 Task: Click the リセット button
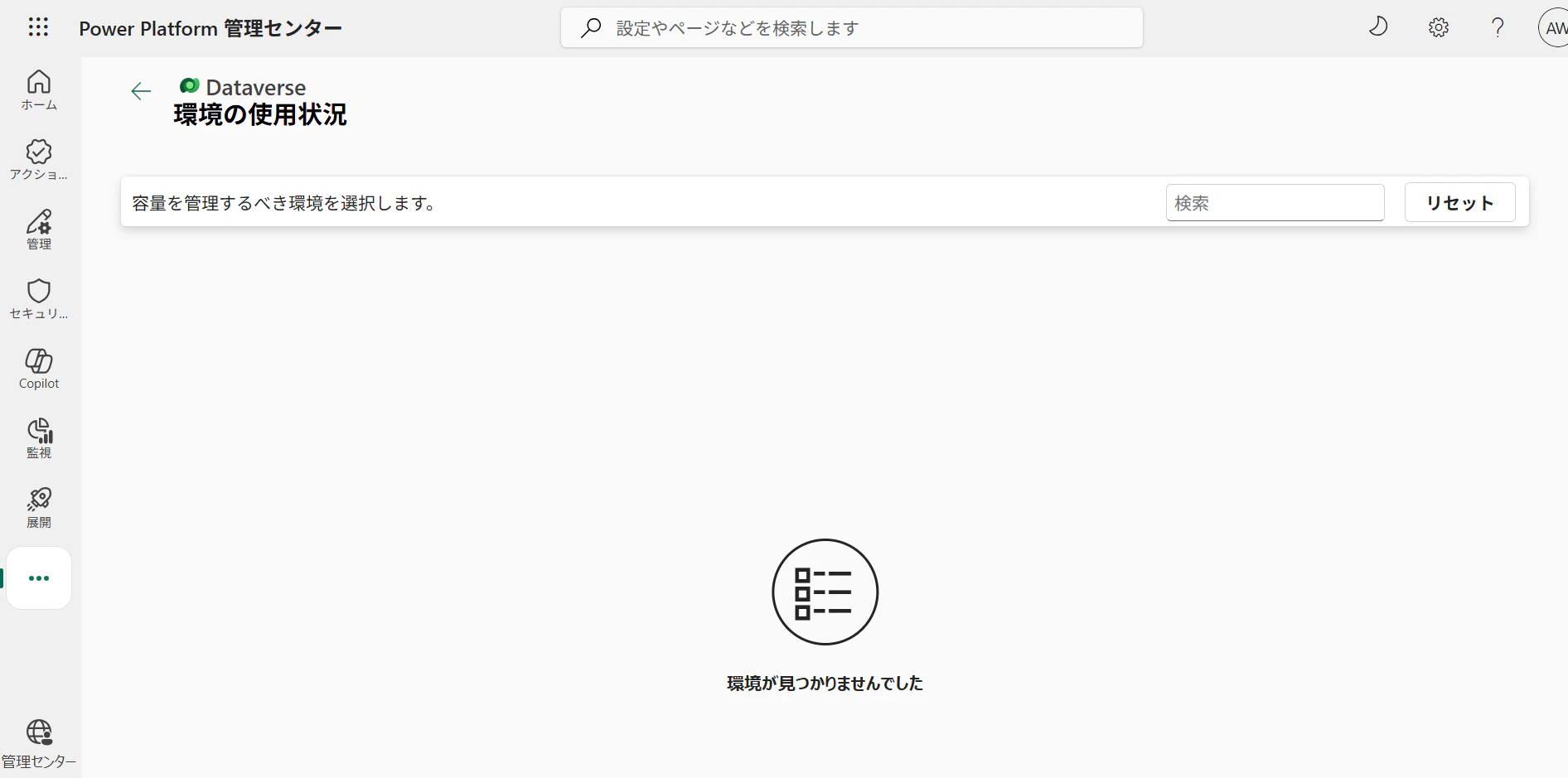[x=1459, y=203]
